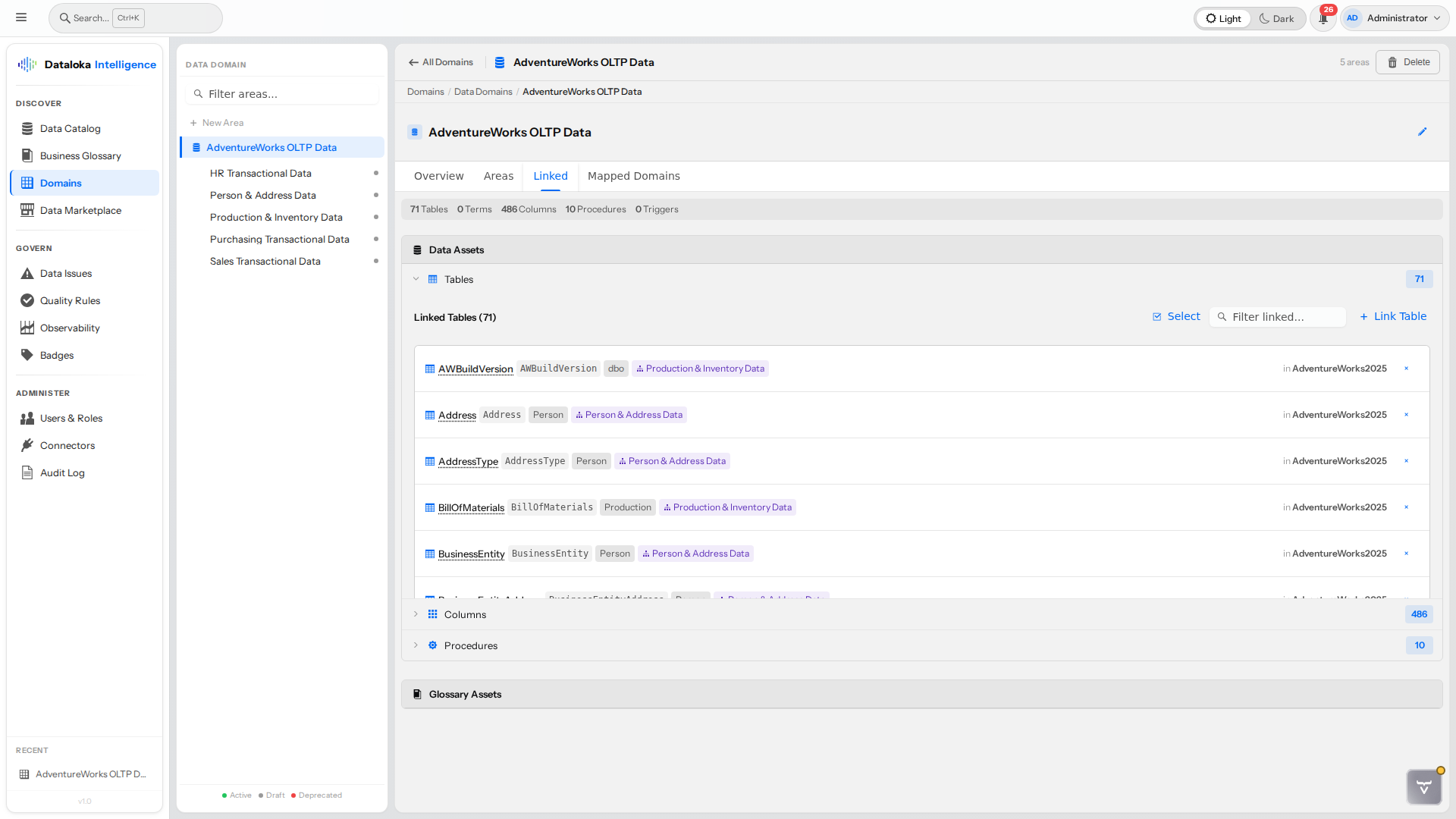Switch to Dark mode

(x=1277, y=18)
